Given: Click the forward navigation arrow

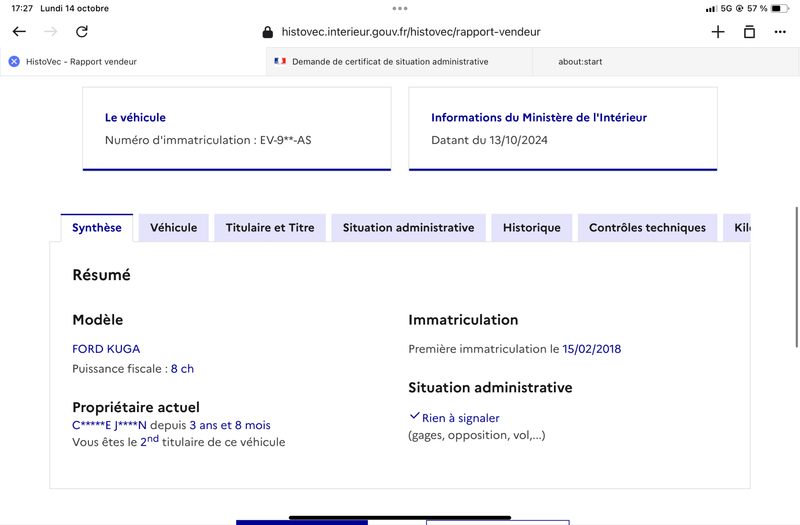Looking at the screenshot, I should coord(51,32).
